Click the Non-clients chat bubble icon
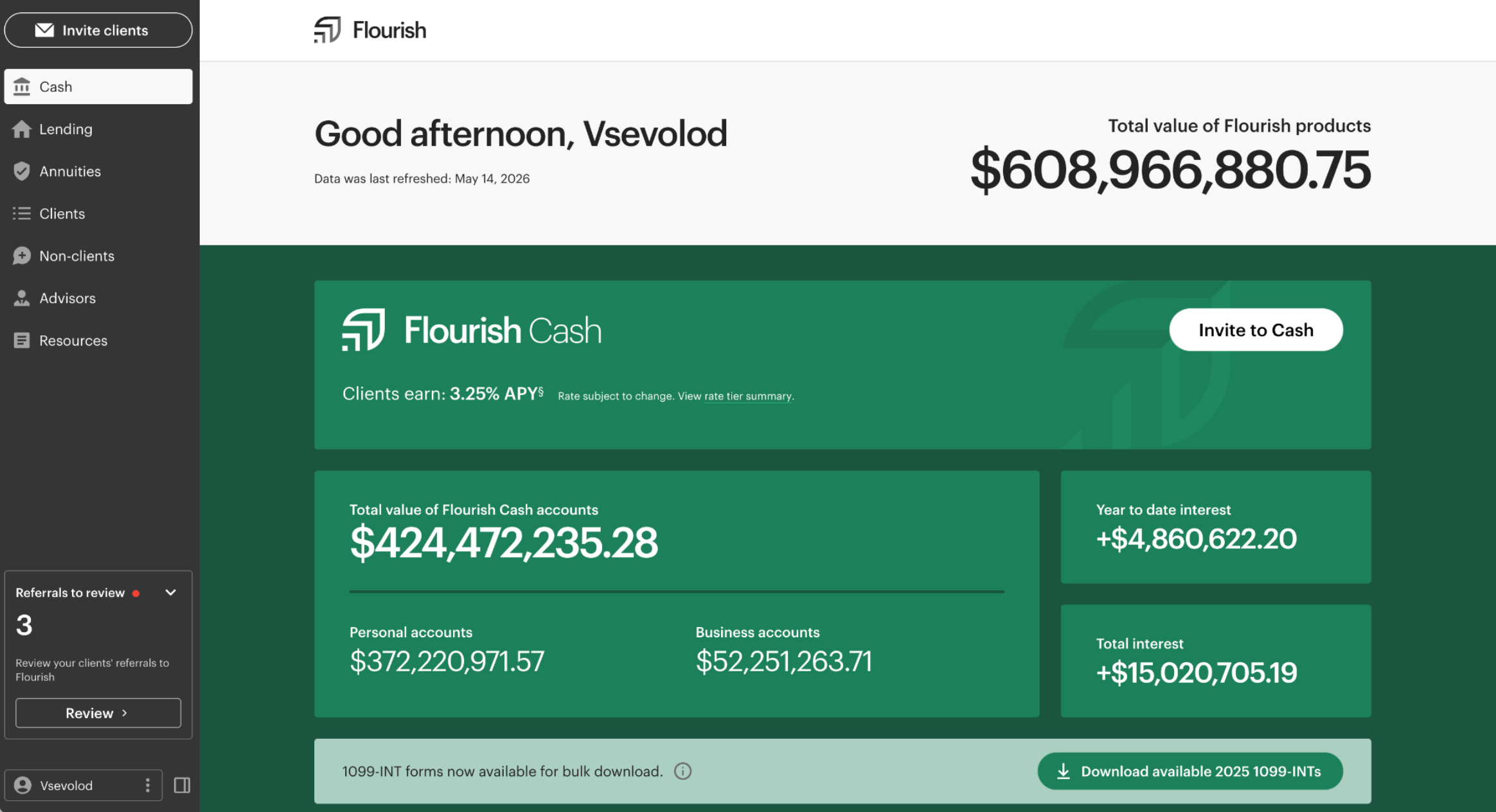Viewport: 1496px width, 812px height. click(22, 256)
